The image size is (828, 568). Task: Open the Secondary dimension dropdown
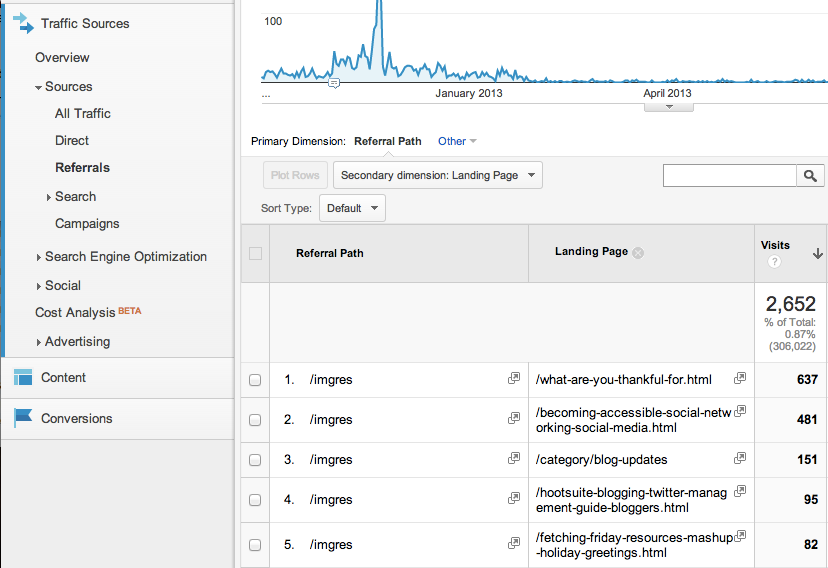438,175
